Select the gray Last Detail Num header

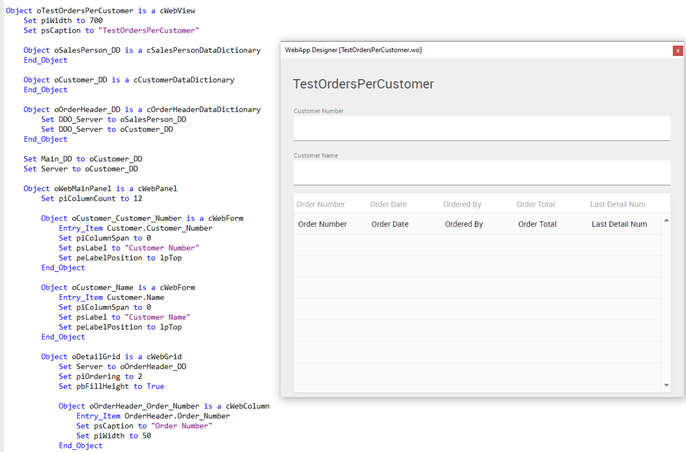617,204
